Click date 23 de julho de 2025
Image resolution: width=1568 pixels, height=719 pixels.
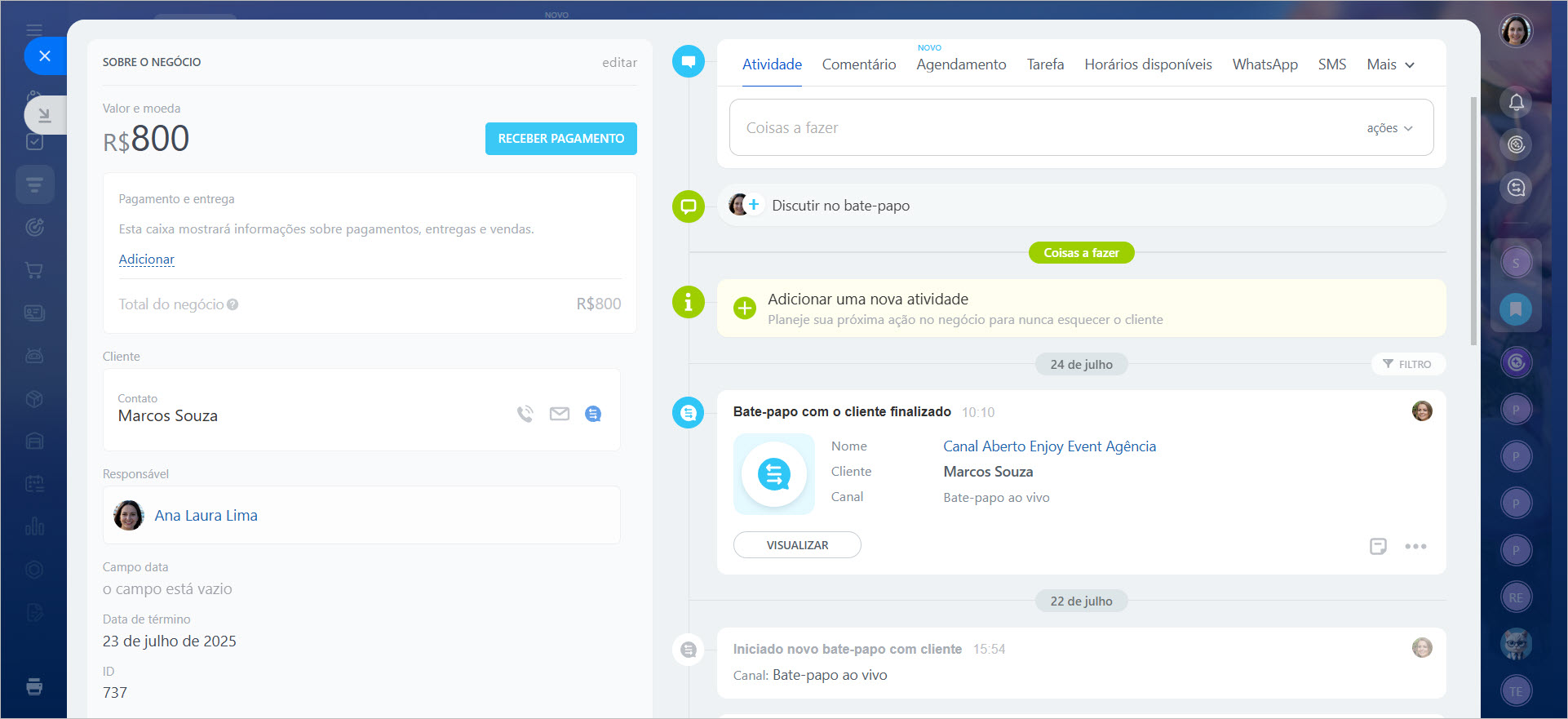170,641
